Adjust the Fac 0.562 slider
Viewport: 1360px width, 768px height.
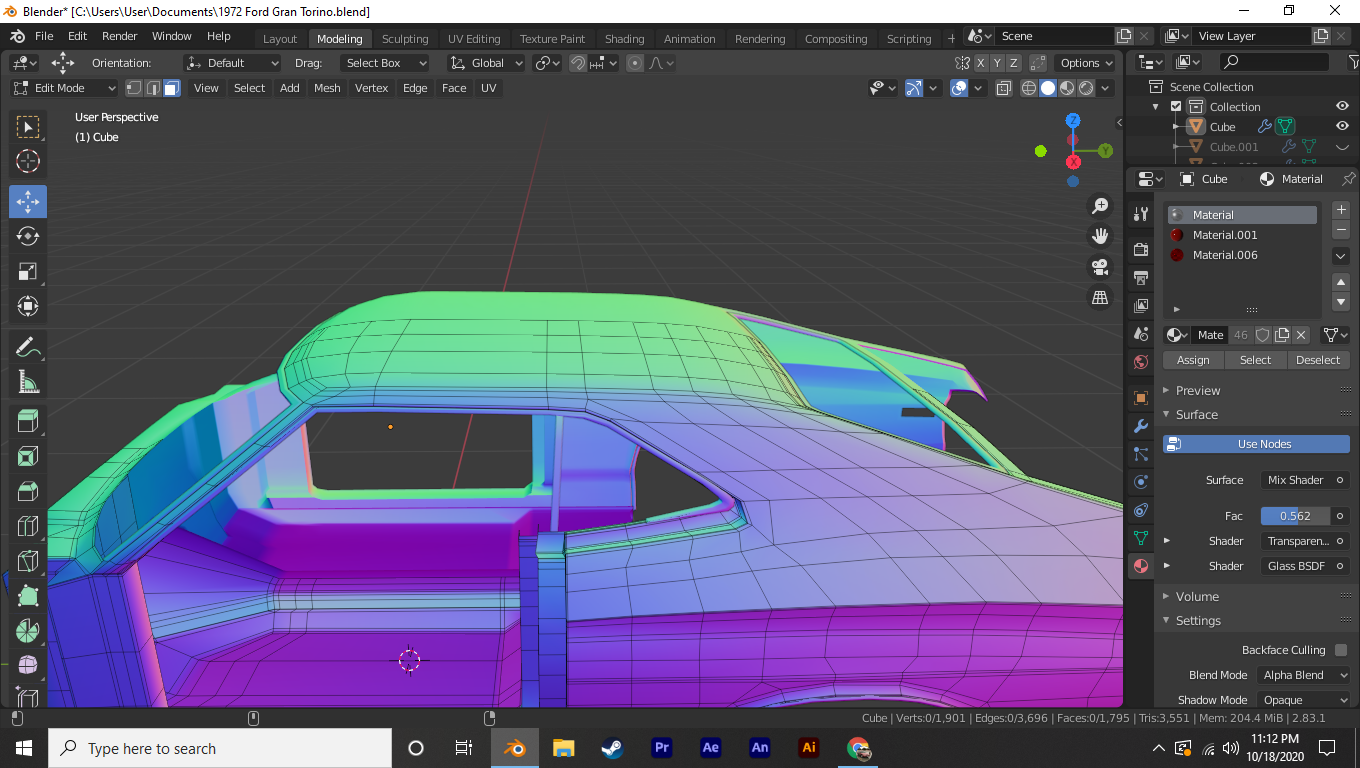[x=1295, y=516]
